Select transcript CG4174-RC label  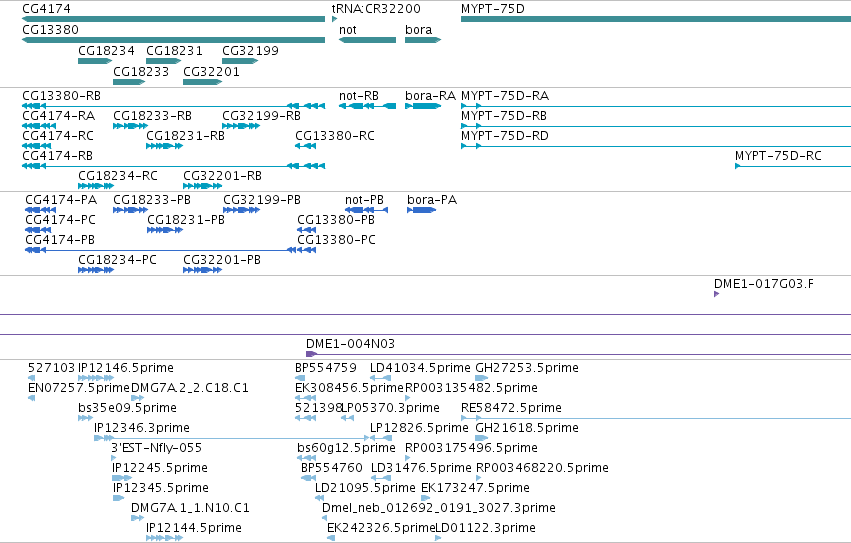pos(58,136)
